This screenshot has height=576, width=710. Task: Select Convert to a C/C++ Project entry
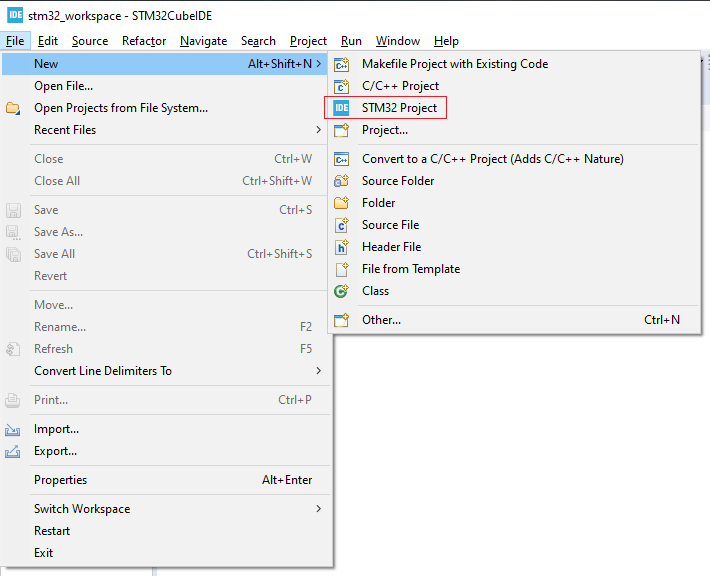(514, 159)
